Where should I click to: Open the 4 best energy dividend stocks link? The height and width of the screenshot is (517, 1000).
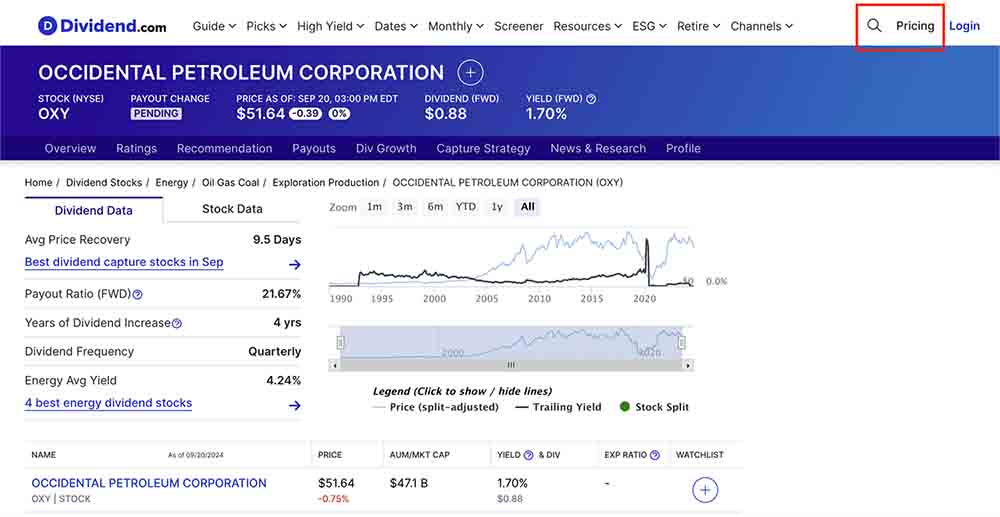point(108,403)
